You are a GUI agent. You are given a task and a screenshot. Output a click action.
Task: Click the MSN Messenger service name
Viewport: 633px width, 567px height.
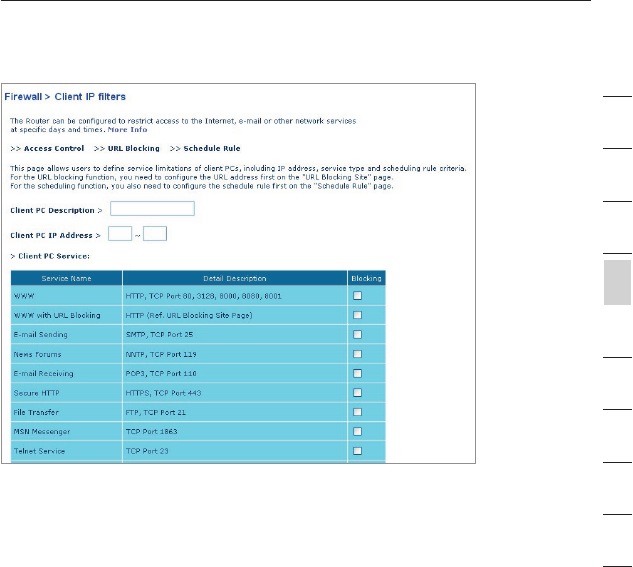42,432
